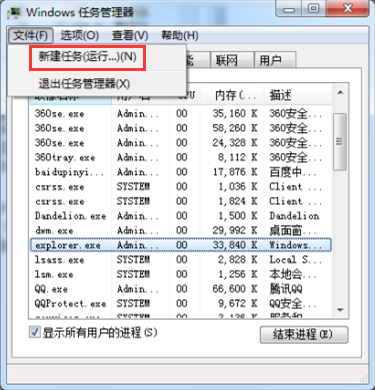The image size is (375, 390).
Task: Click the 1,036 K memory value
Action: 238,187
